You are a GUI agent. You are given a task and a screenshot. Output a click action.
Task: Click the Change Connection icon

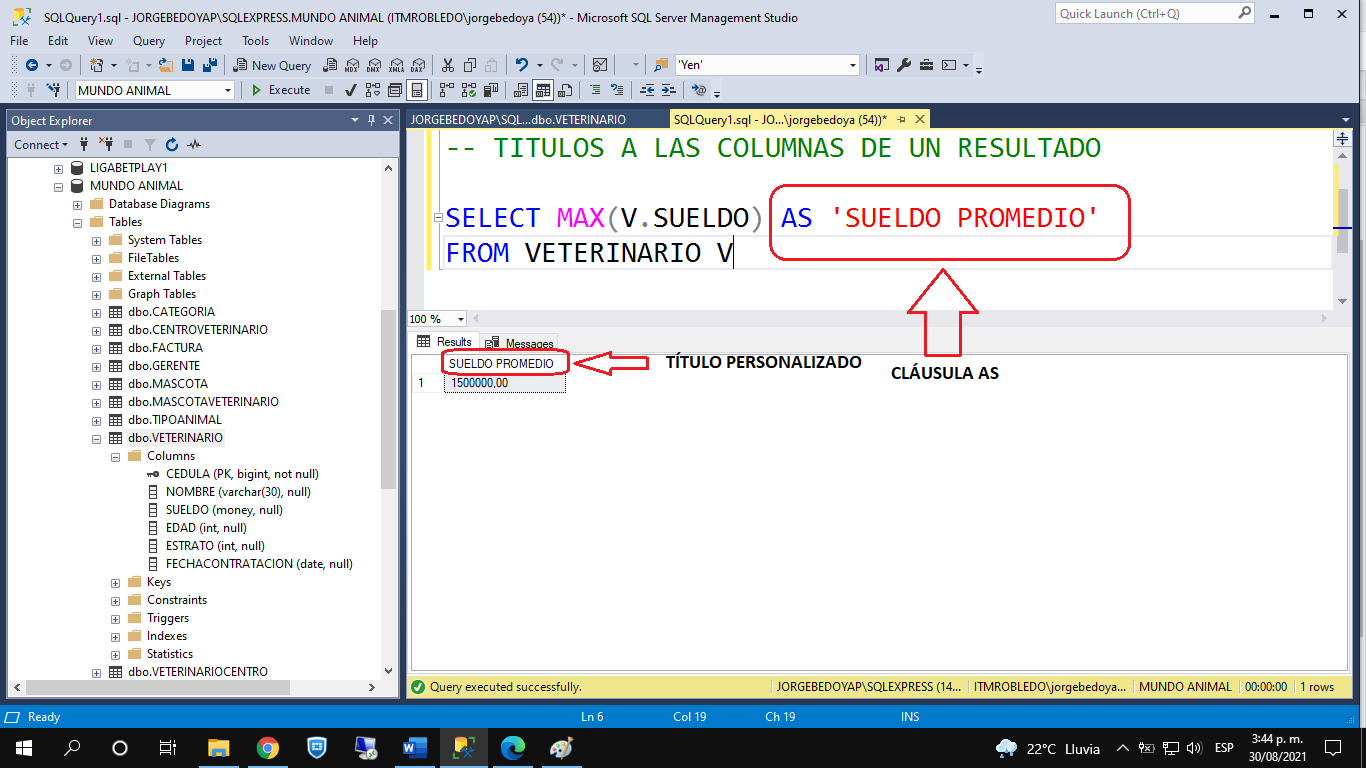point(53,90)
